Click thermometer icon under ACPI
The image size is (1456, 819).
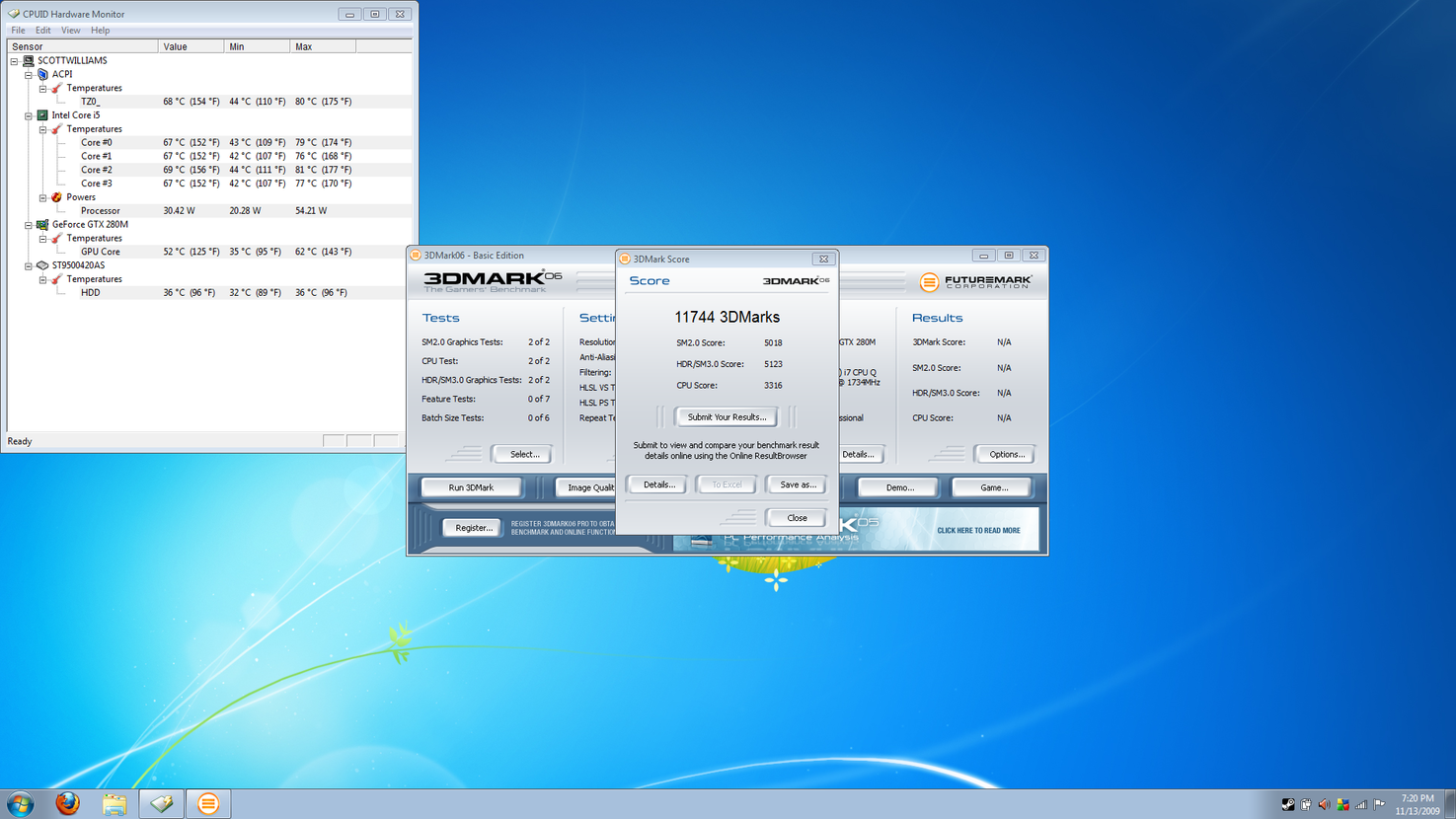(x=56, y=88)
